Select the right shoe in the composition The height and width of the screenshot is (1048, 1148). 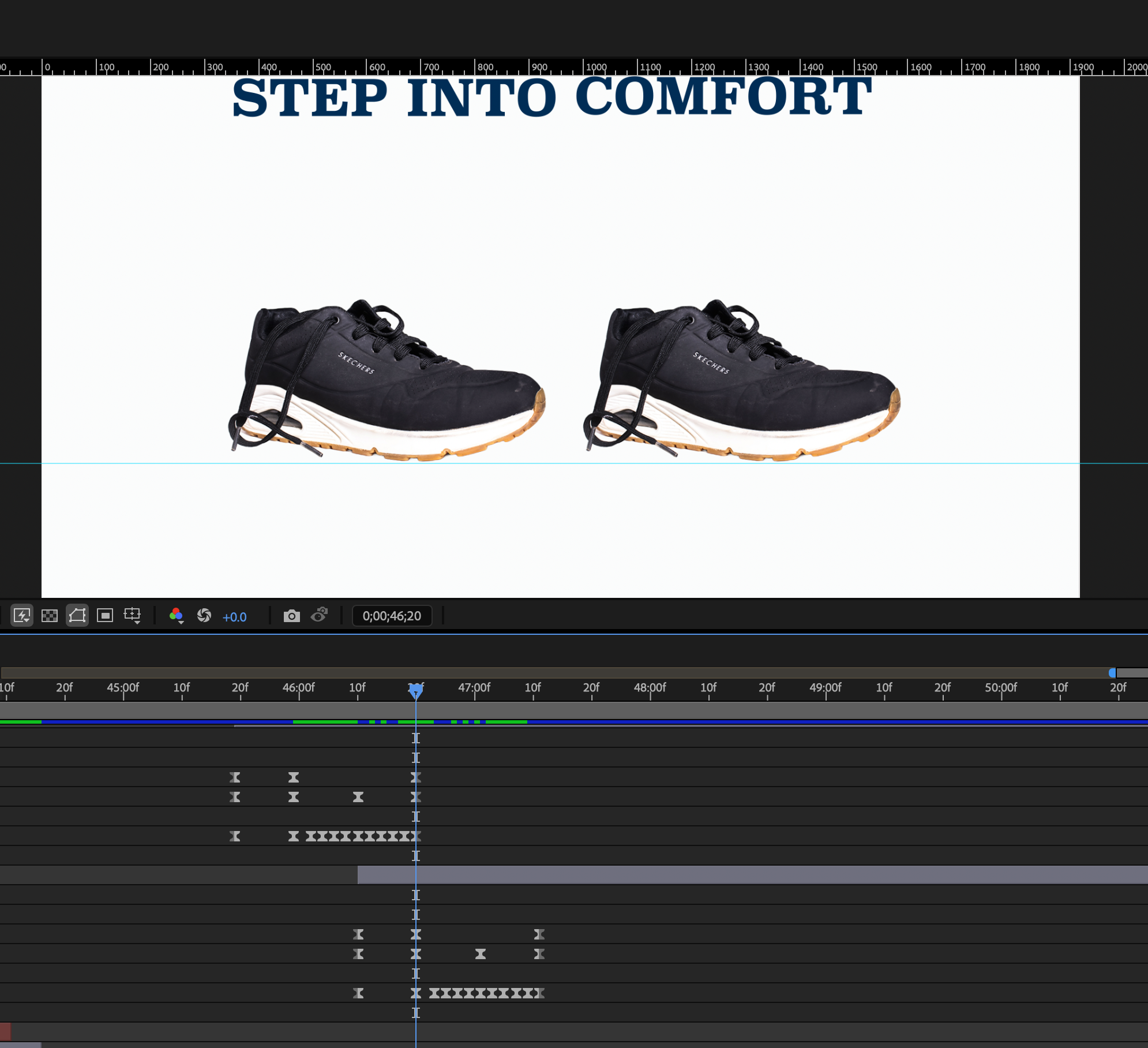pos(742,380)
